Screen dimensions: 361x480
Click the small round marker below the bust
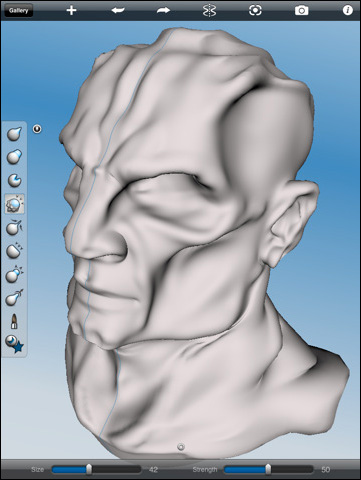[x=181, y=447]
